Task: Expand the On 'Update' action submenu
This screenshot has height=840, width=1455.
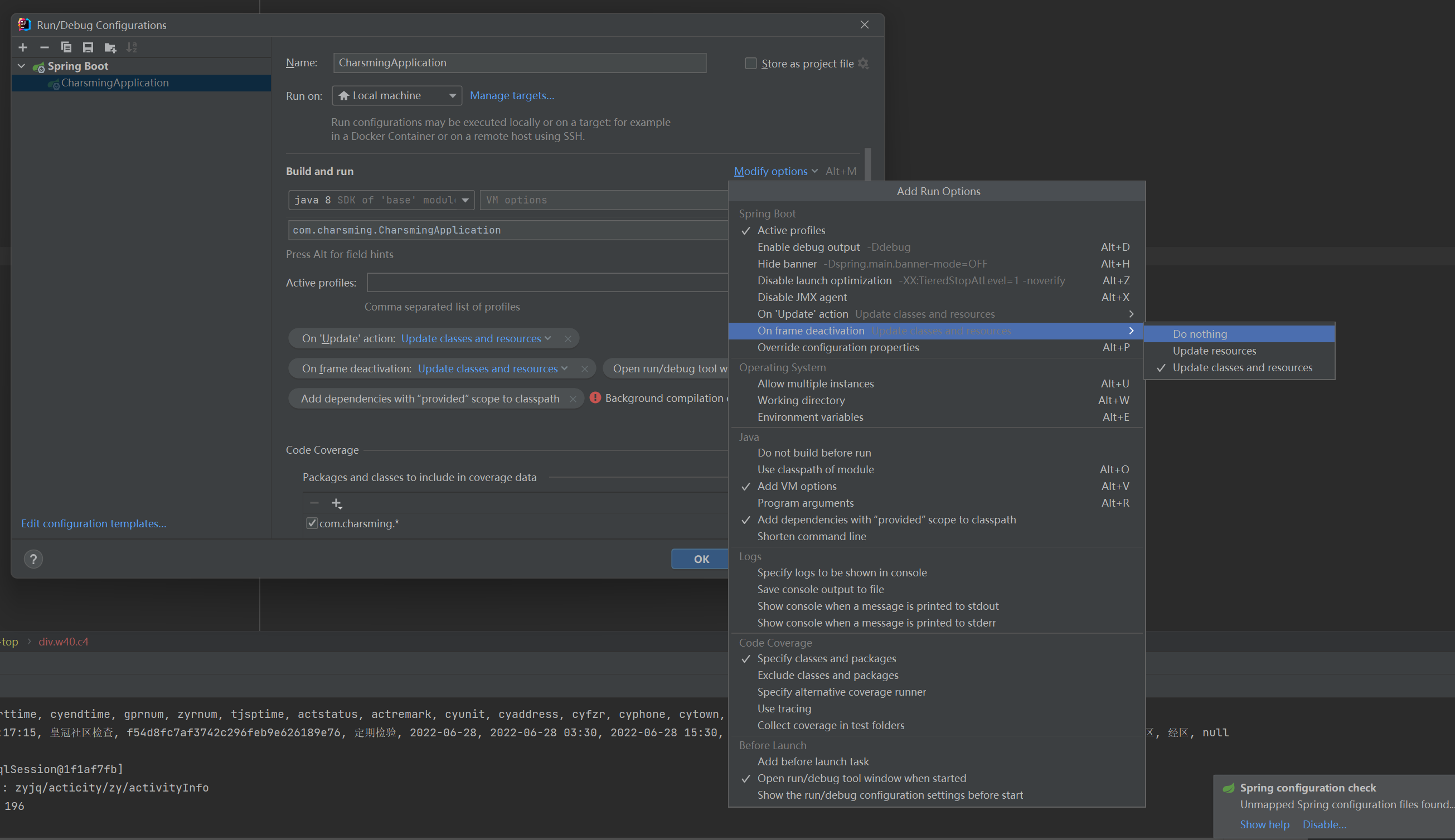Action: click(936, 314)
